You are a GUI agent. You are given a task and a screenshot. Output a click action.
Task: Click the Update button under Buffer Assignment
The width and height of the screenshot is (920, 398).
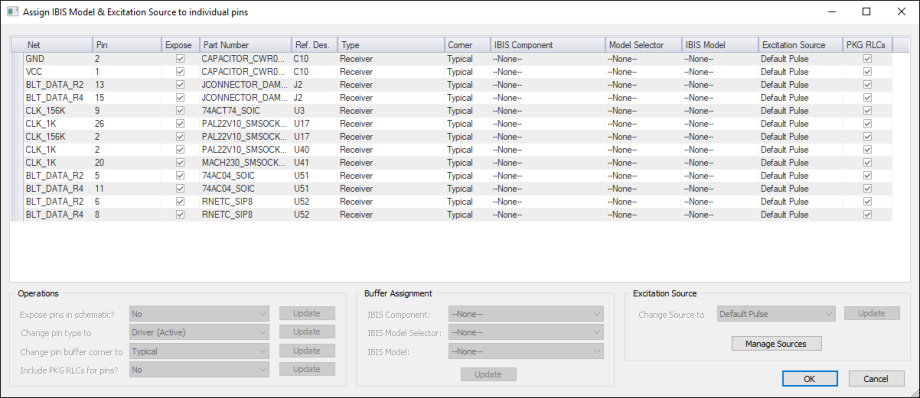pyautogui.click(x=488, y=375)
